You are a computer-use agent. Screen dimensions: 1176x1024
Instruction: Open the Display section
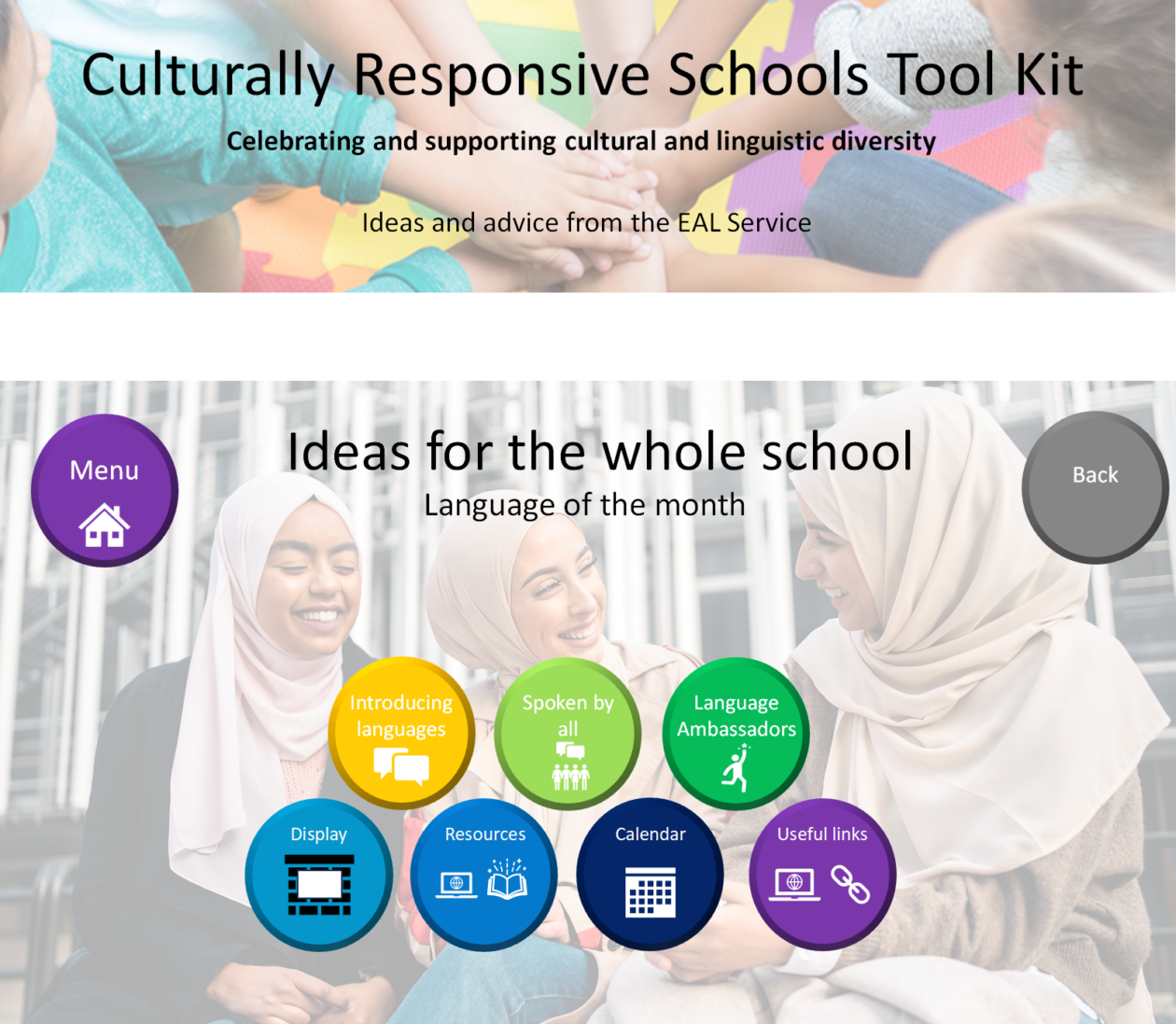click(318, 874)
